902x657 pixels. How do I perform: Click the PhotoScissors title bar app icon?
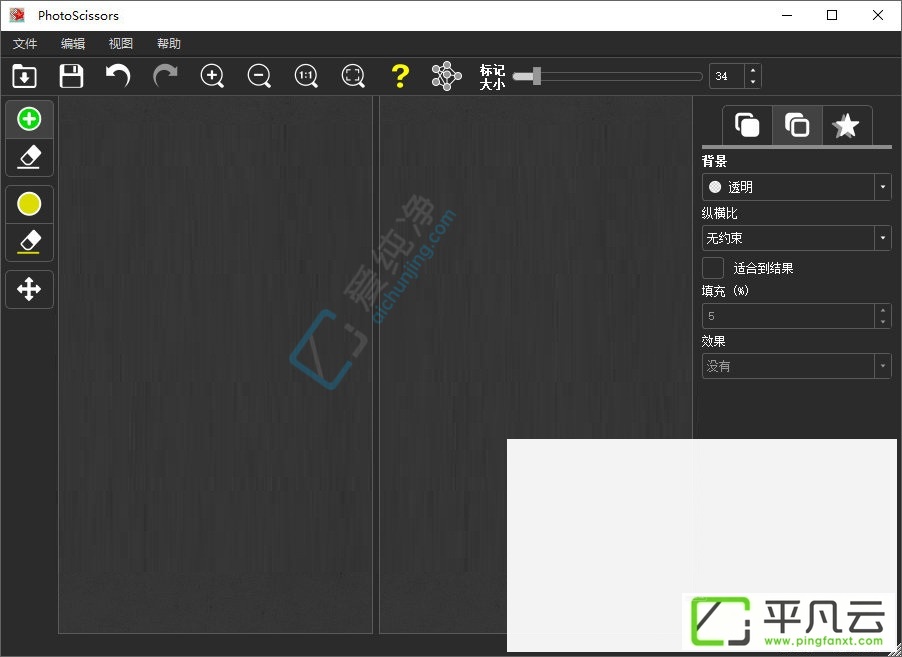pyautogui.click(x=17, y=16)
